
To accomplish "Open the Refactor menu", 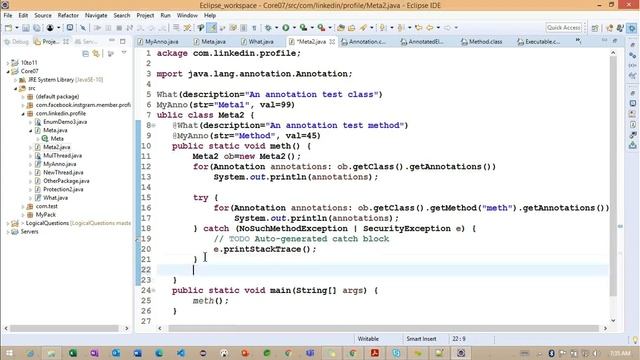I will coord(68,16).
